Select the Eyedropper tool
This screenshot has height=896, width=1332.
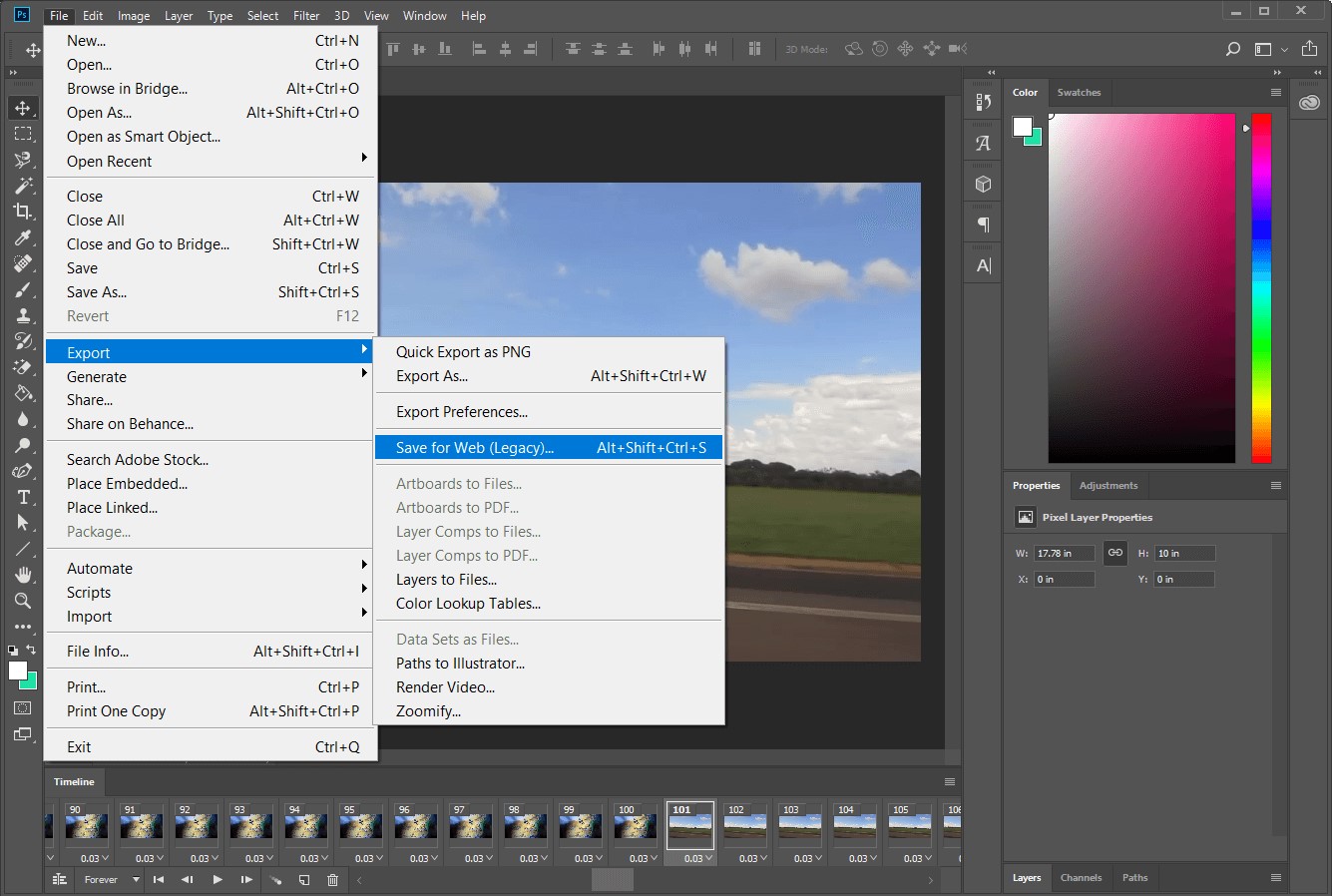click(x=22, y=237)
